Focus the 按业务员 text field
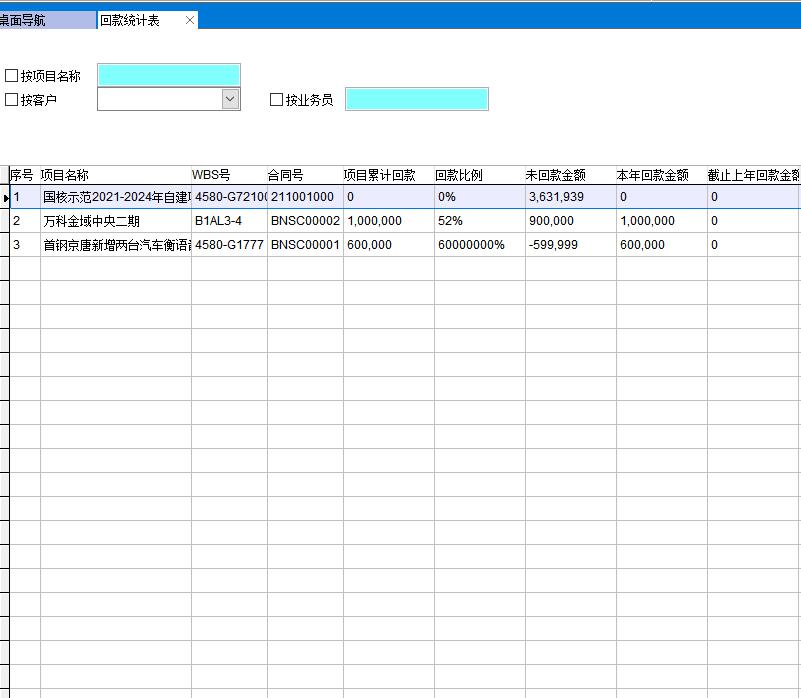The image size is (801, 698). pos(416,99)
